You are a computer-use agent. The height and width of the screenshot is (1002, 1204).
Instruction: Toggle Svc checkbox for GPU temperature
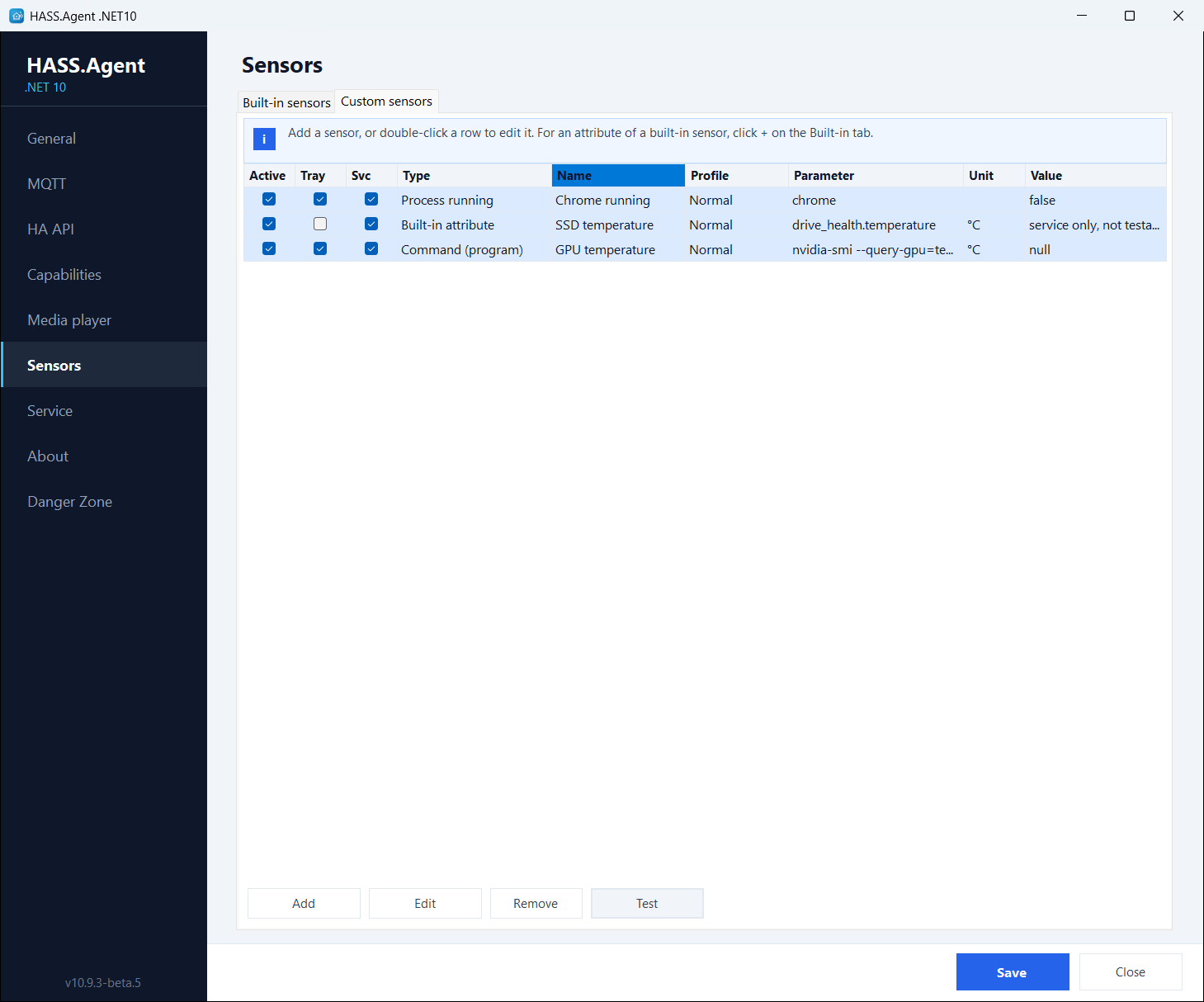click(371, 248)
